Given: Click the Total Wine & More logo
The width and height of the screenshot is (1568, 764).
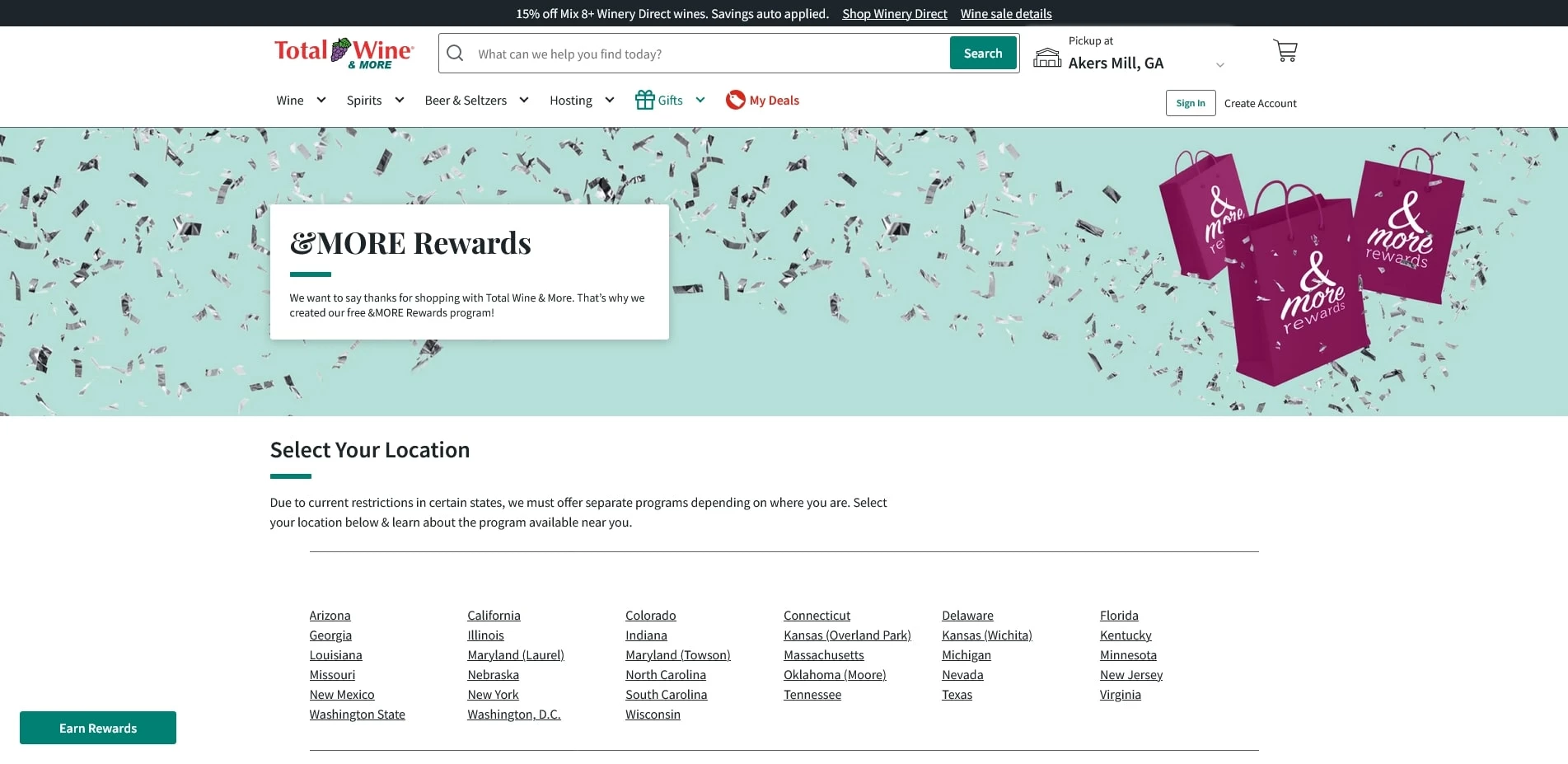Looking at the screenshot, I should pyautogui.click(x=344, y=53).
